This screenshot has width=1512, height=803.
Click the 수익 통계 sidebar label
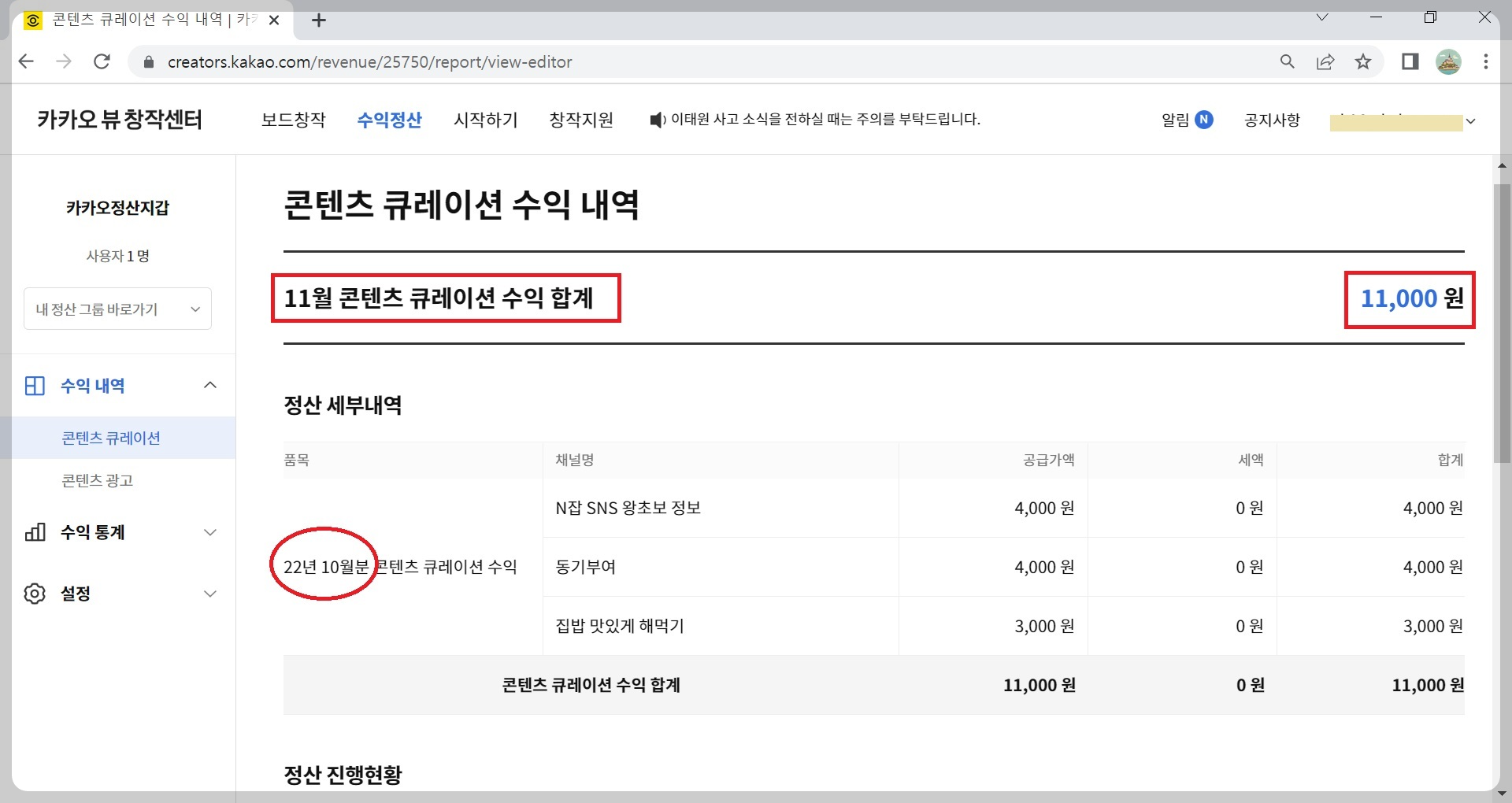(93, 532)
